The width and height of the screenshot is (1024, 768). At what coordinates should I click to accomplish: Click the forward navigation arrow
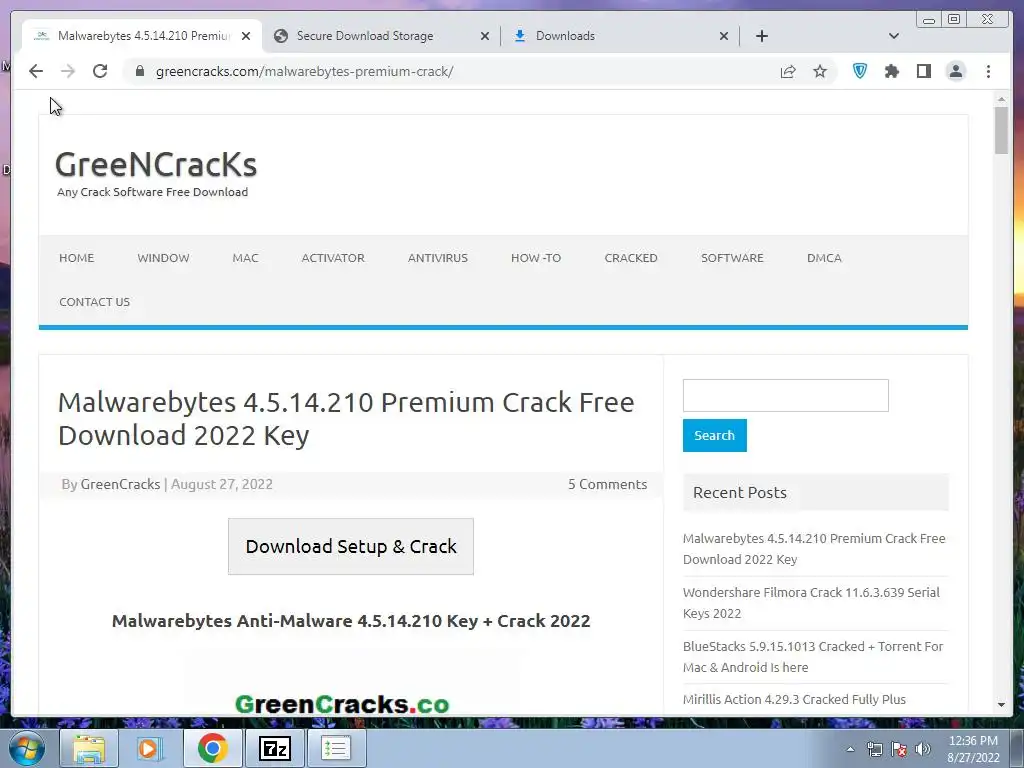68,71
